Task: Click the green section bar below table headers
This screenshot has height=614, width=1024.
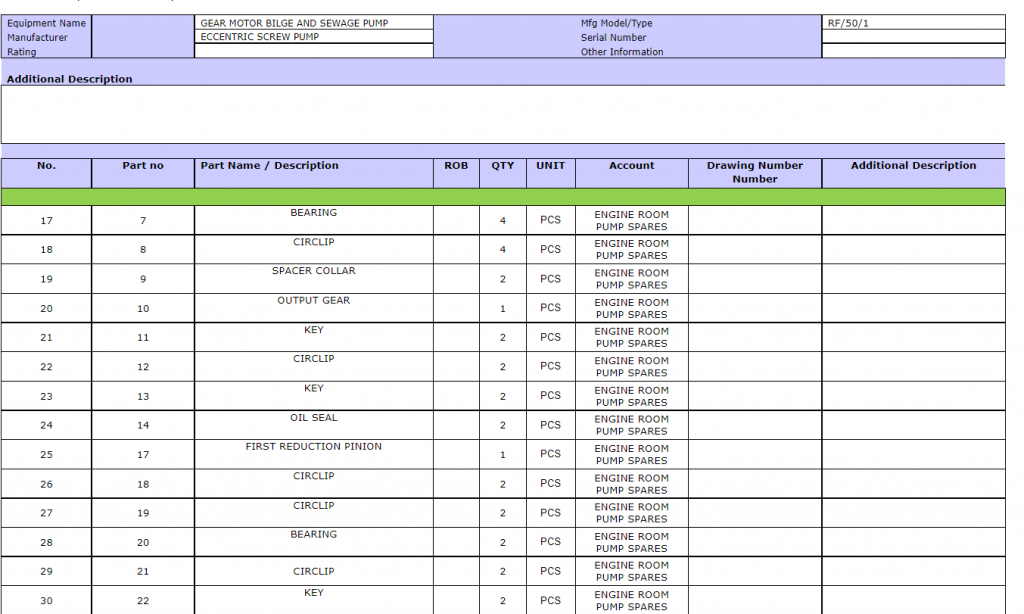Action: pos(503,197)
